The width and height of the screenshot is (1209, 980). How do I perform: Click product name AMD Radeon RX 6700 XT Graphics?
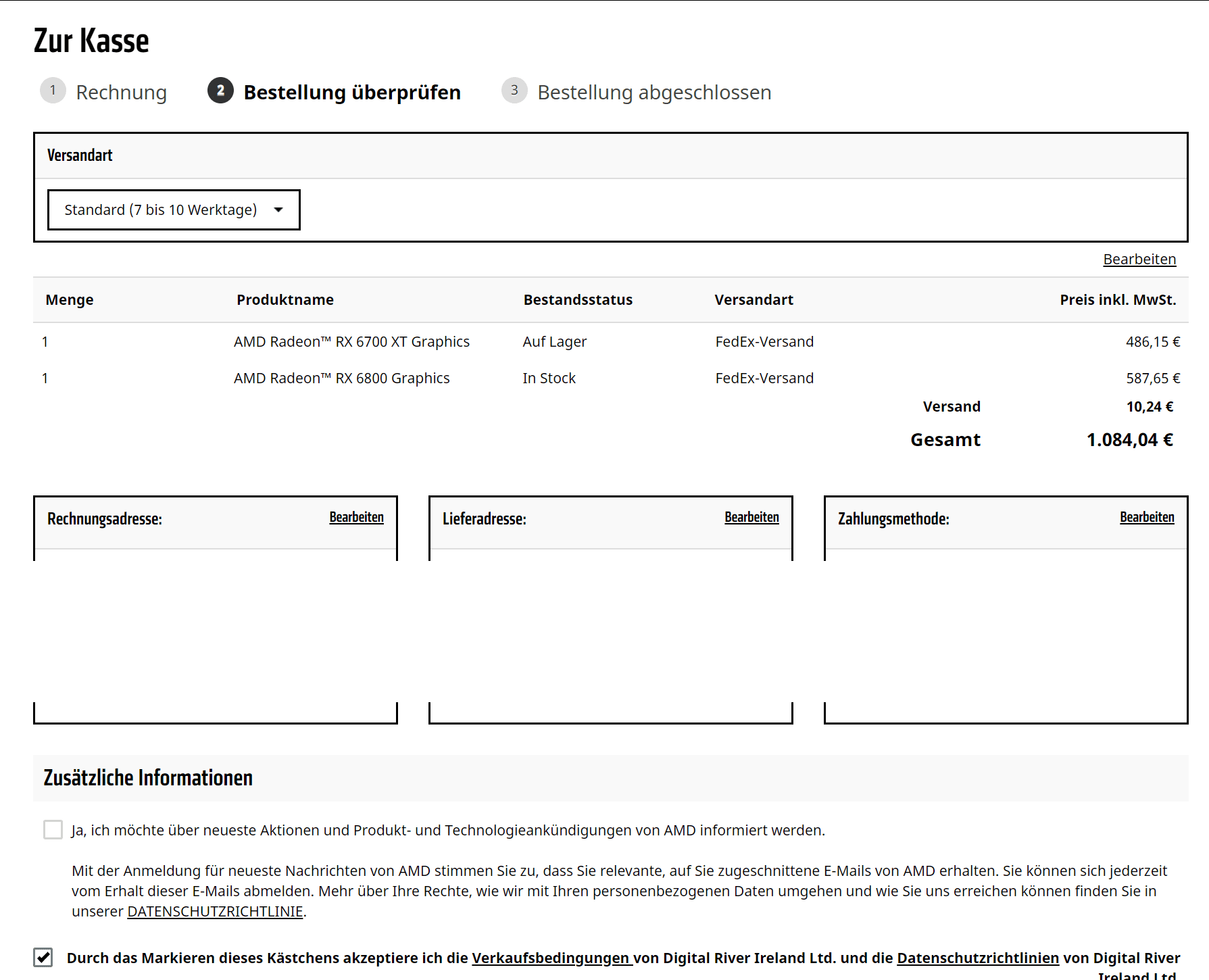click(x=351, y=342)
